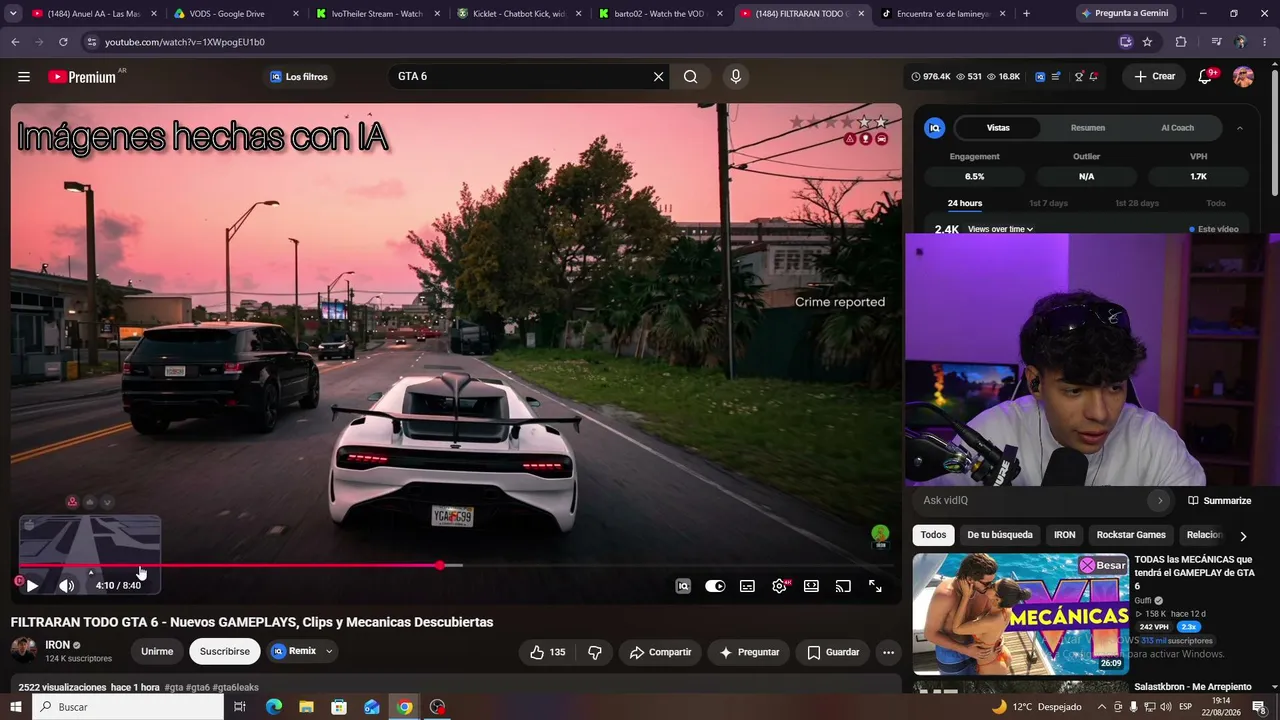Image resolution: width=1280 pixels, height=720 pixels.
Task: Switch player to theater mode
Action: [x=811, y=586]
